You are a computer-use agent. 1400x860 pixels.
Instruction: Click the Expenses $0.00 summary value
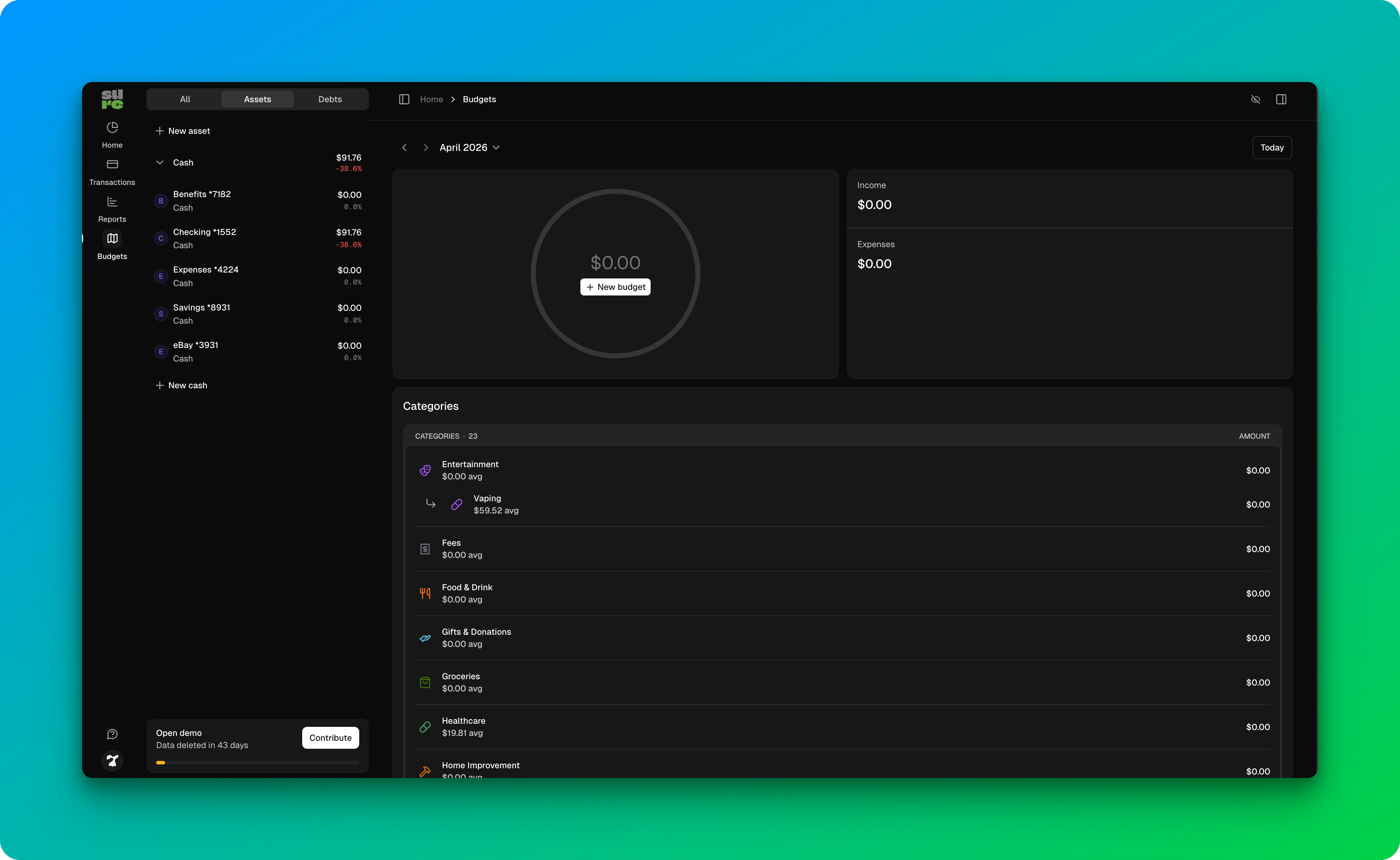874,264
